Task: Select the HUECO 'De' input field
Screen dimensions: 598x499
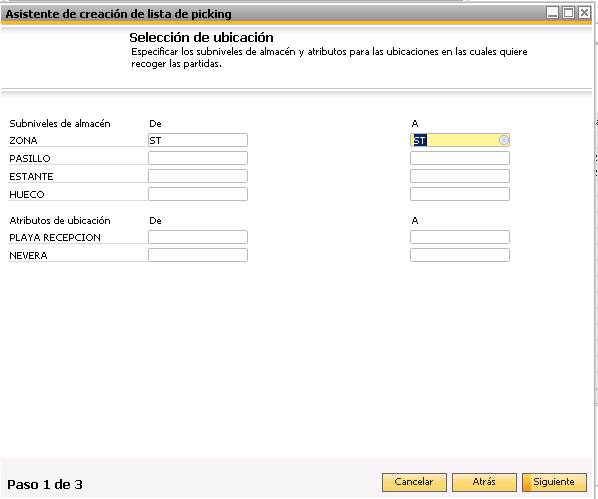Action: 198,194
